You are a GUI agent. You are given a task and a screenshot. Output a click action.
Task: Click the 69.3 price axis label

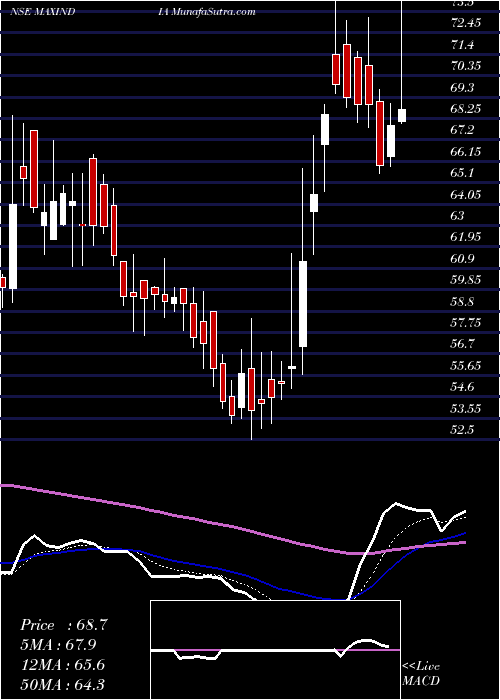(x=463, y=87)
